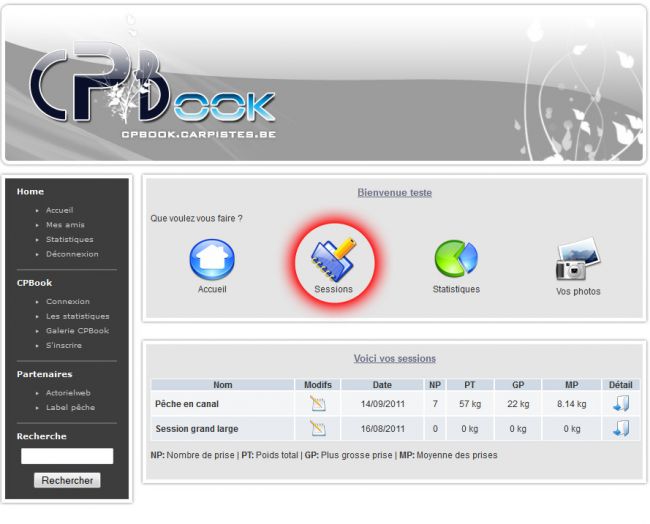Screen dimensions: 650x524
Task: Click the NP column header
Action: [435, 385]
